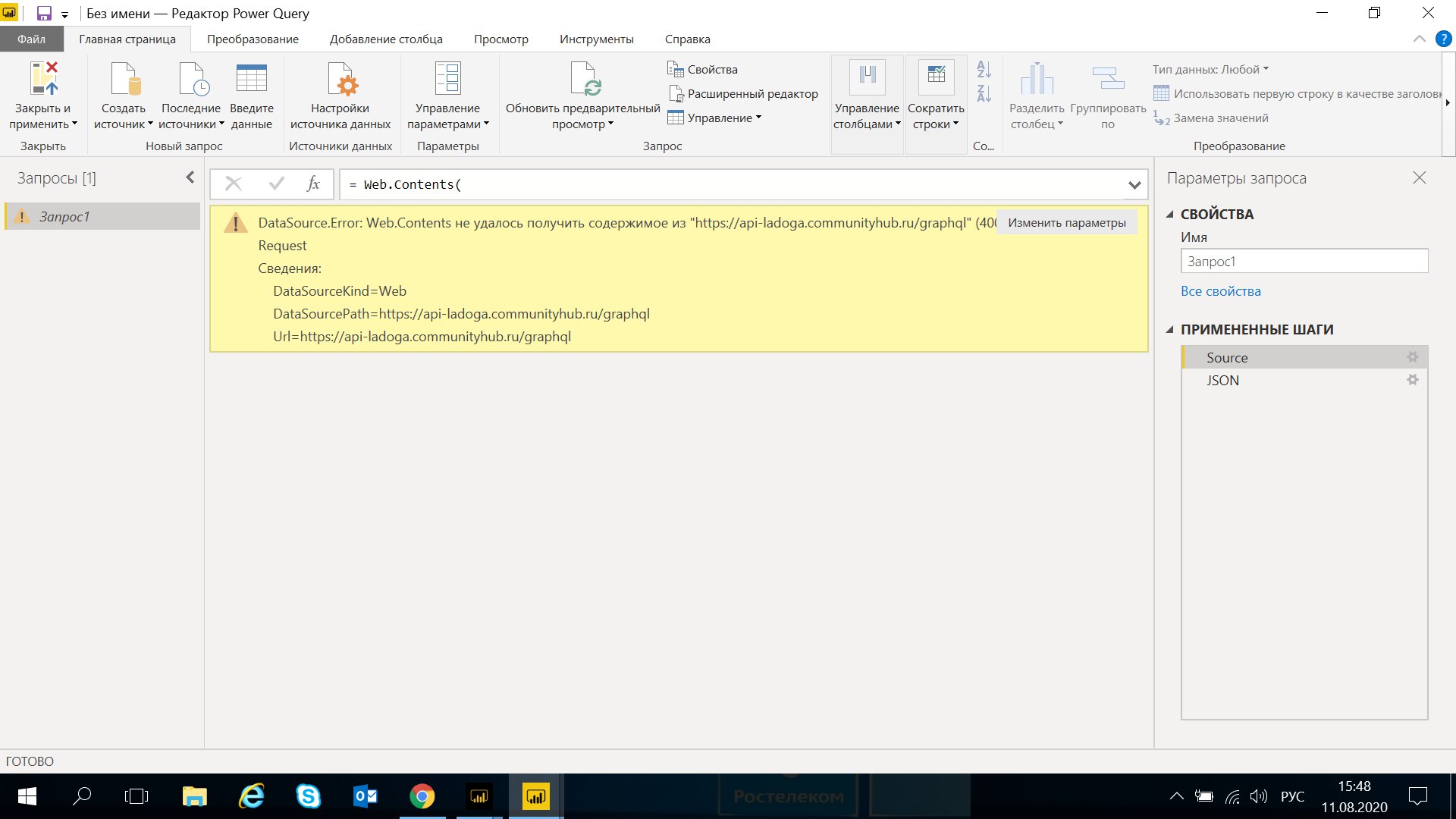Open the Advanced Editor
This screenshot has width=1456, height=819.
[743, 94]
